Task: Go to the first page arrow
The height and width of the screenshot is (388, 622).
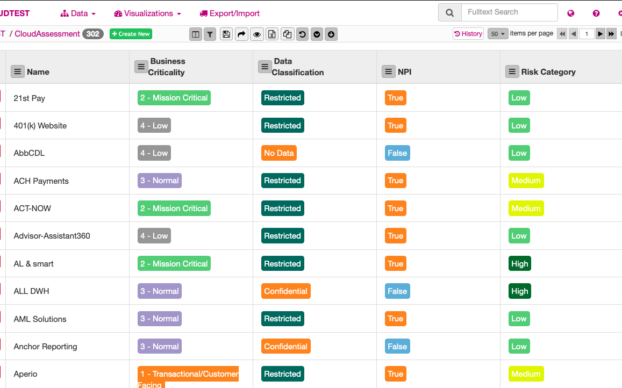Action: pos(562,34)
